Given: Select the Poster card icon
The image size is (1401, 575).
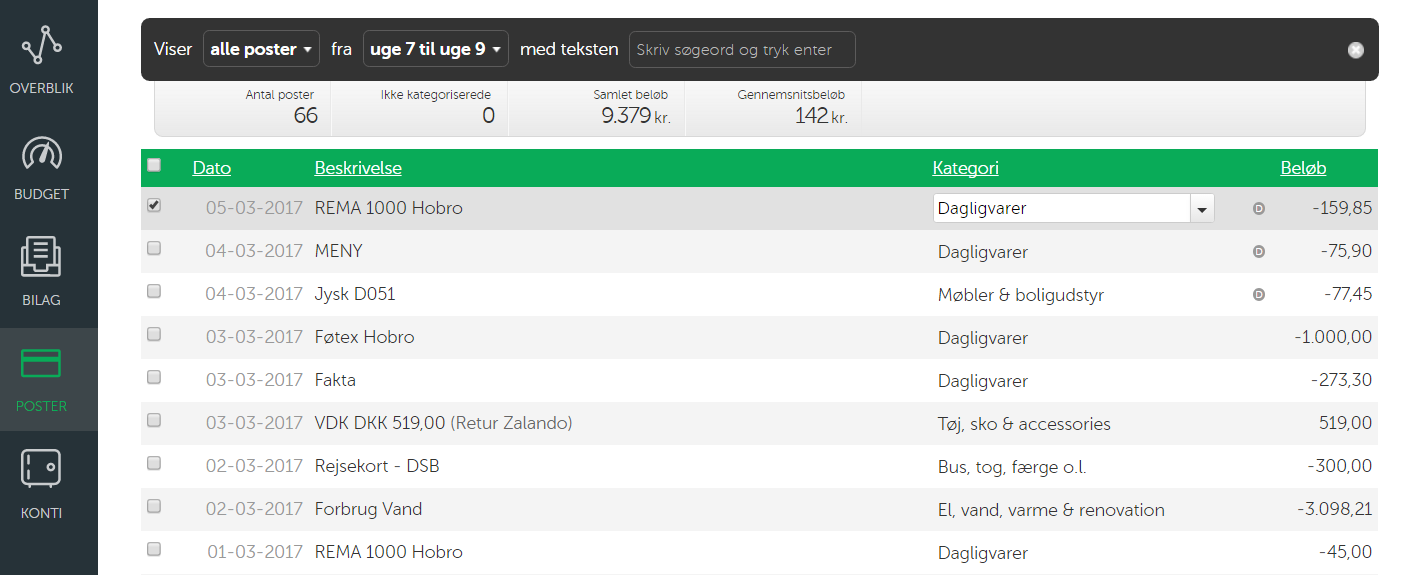Looking at the screenshot, I should pos(42,364).
